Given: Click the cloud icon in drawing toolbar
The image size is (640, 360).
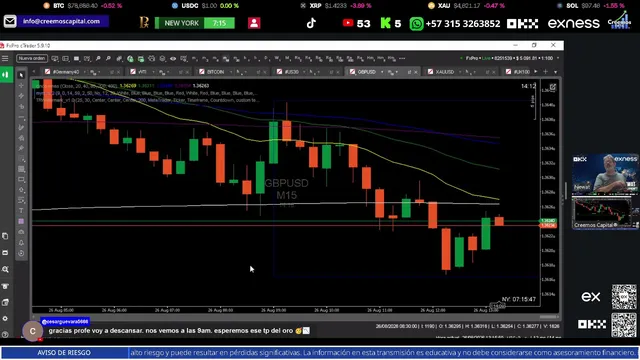Looking at the screenshot, I should (x=22, y=232).
